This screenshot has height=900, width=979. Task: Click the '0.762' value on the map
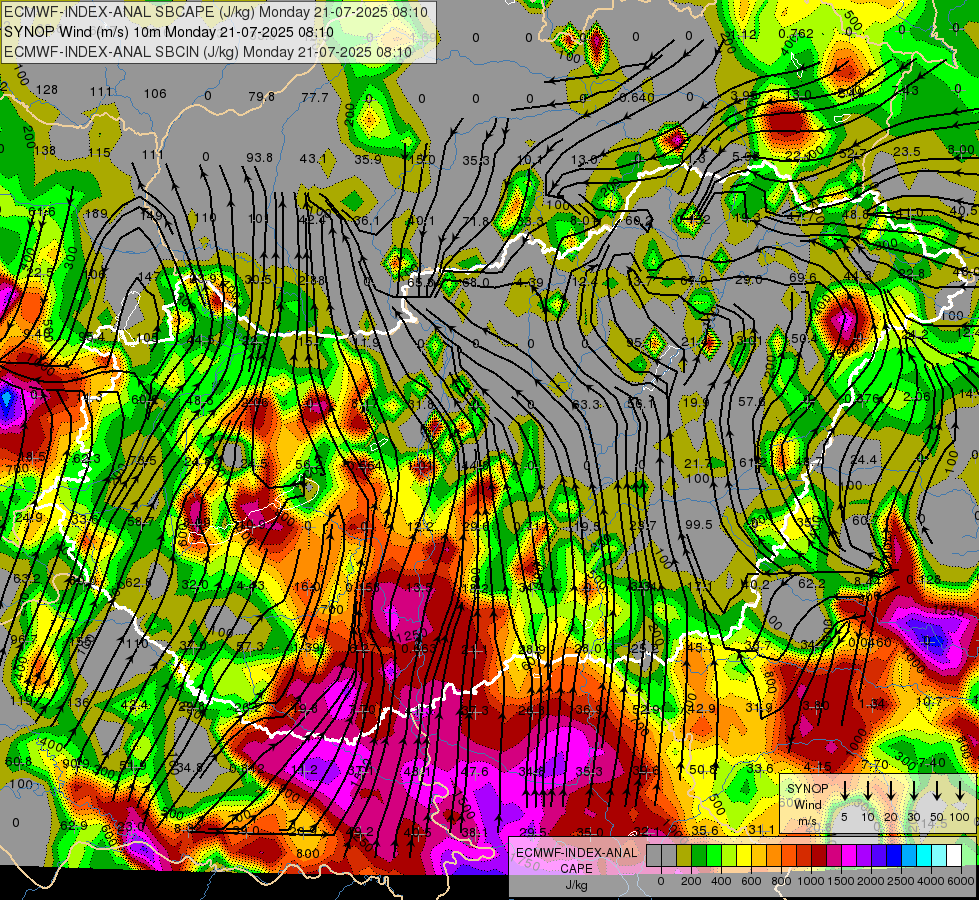coord(796,33)
